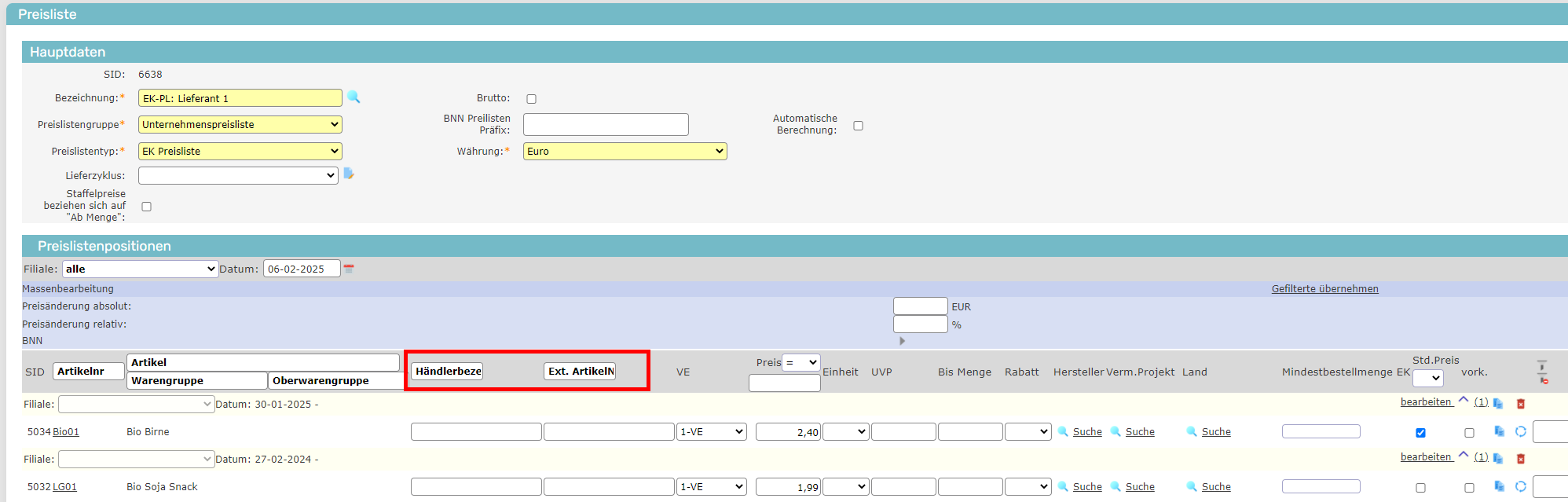Collapse the 30-01-2025 group with the caret
This screenshot has width=1568, height=502.
tap(1463, 400)
